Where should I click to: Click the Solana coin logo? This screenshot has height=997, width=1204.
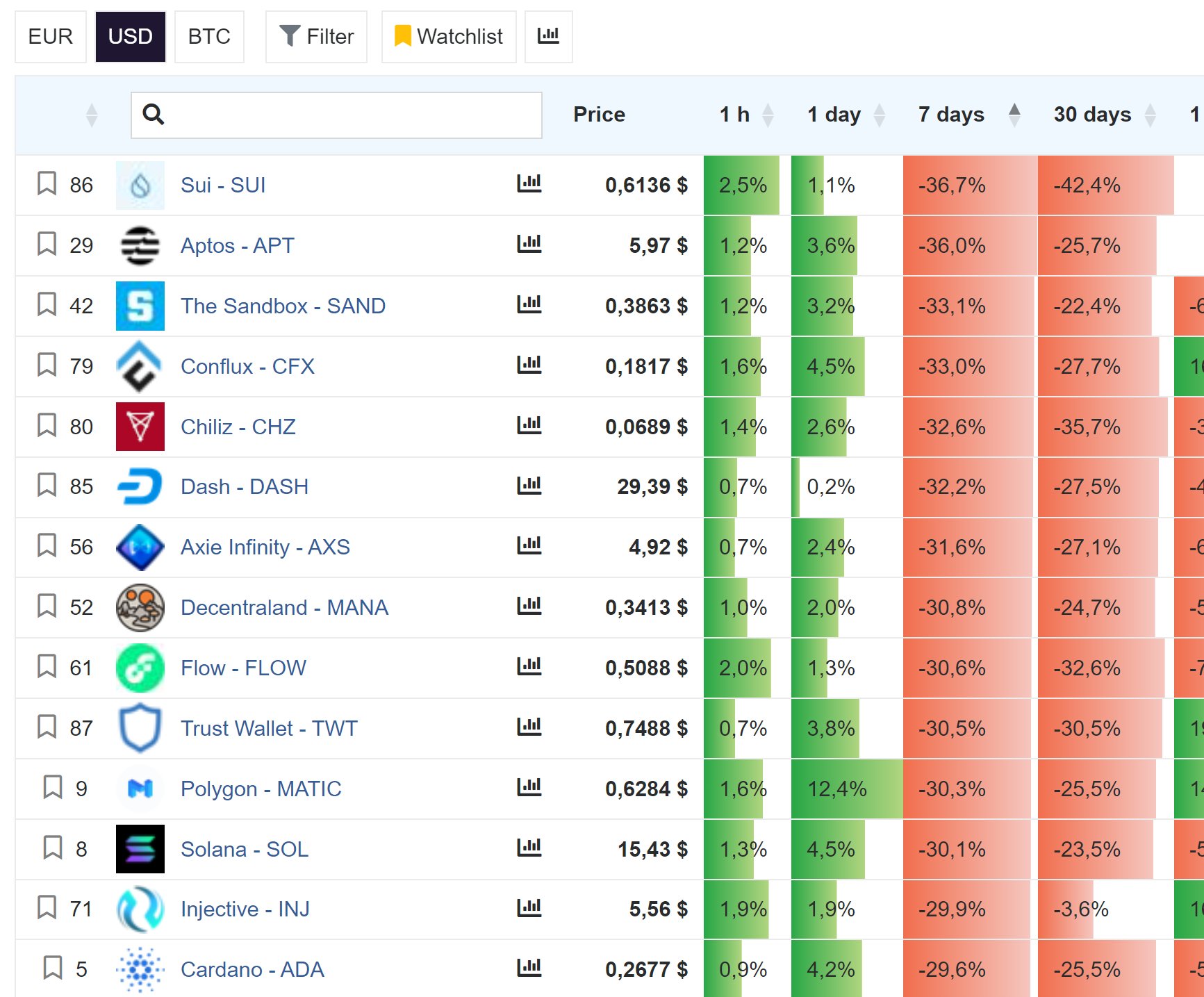(x=140, y=849)
